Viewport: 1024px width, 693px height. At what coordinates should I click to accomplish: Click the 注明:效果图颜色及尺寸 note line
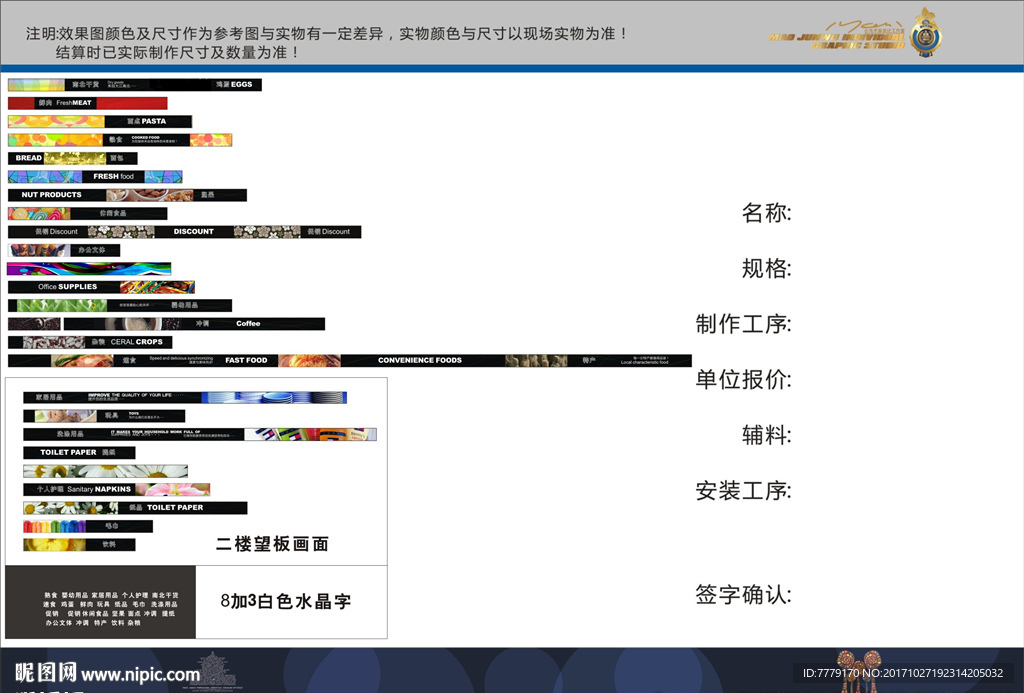click(x=327, y=33)
